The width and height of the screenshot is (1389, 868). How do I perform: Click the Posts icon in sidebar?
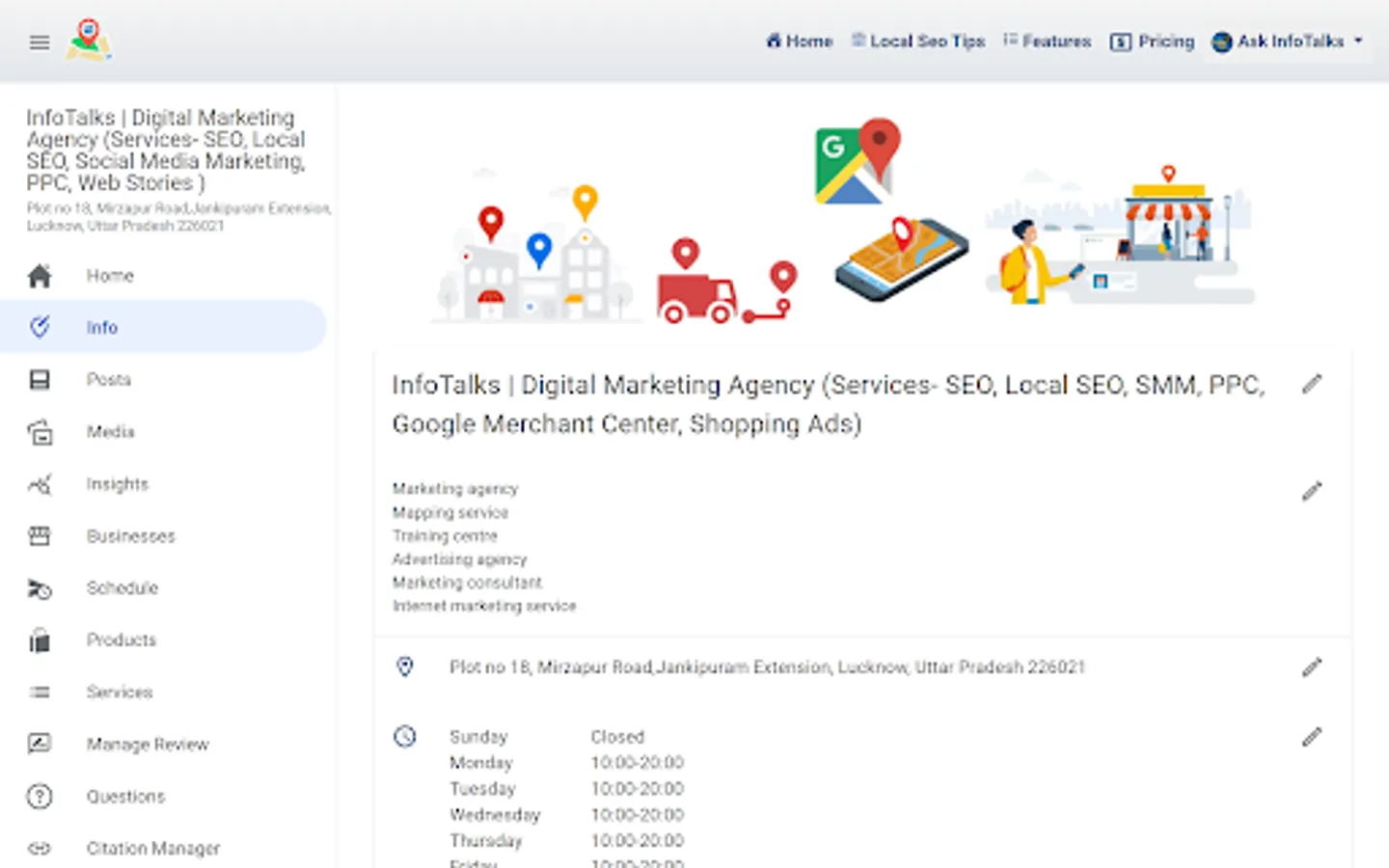coord(40,379)
